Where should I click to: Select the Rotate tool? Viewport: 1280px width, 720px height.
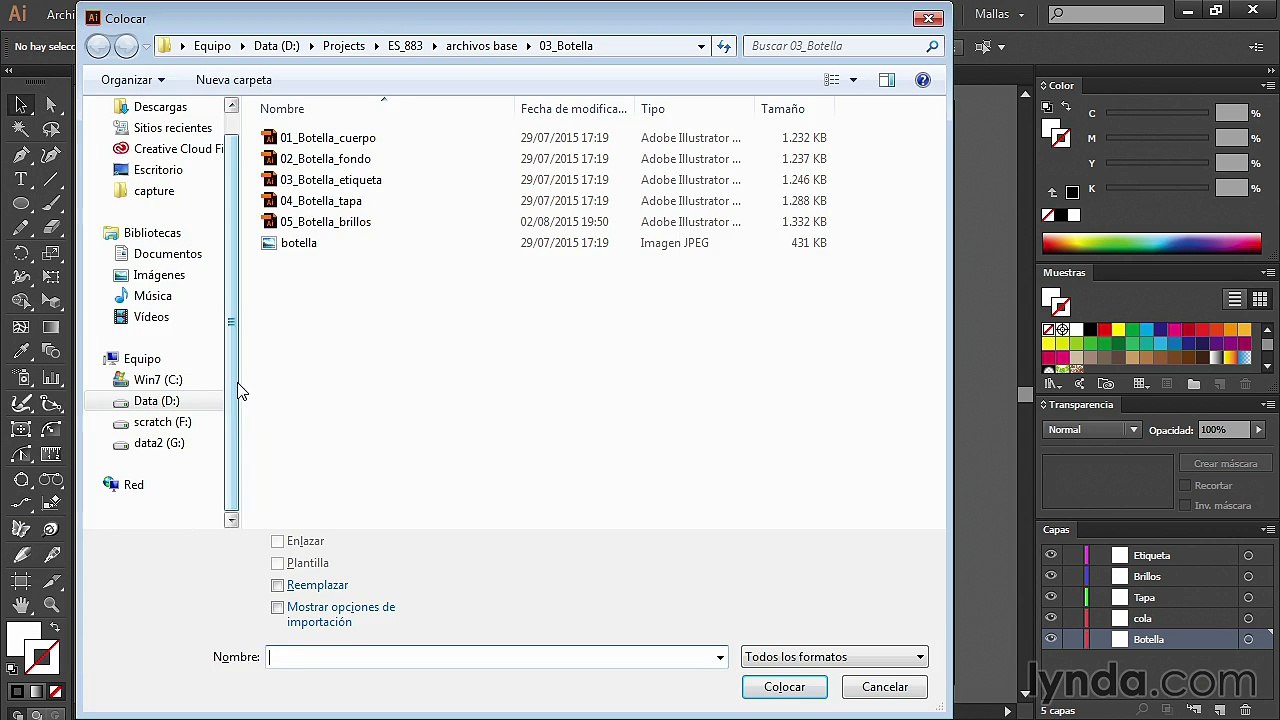(x=21, y=254)
